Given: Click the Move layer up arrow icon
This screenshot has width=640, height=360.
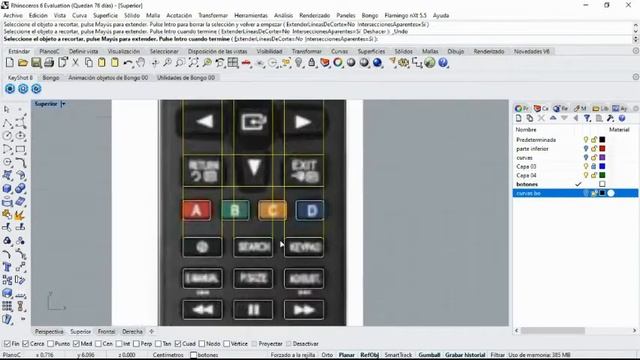Looking at the screenshot, I should (x=553, y=118).
